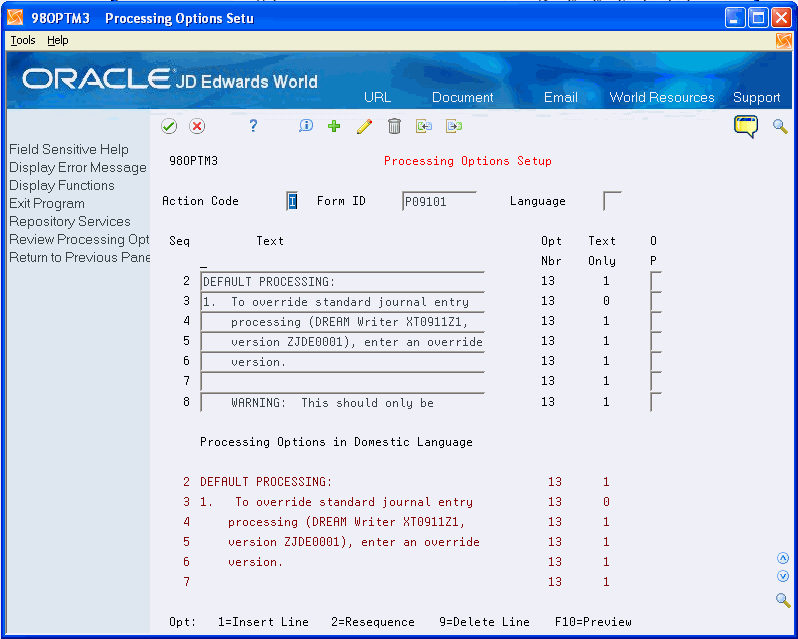
Task: Click the text field 'processing (DREAM Writer XT0911Z1,'
Action: click(343, 322)
